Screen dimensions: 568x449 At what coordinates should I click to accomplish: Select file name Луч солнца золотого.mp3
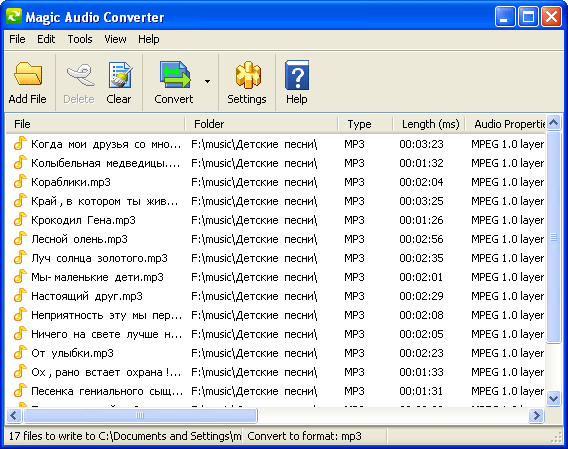coord(99,258)
